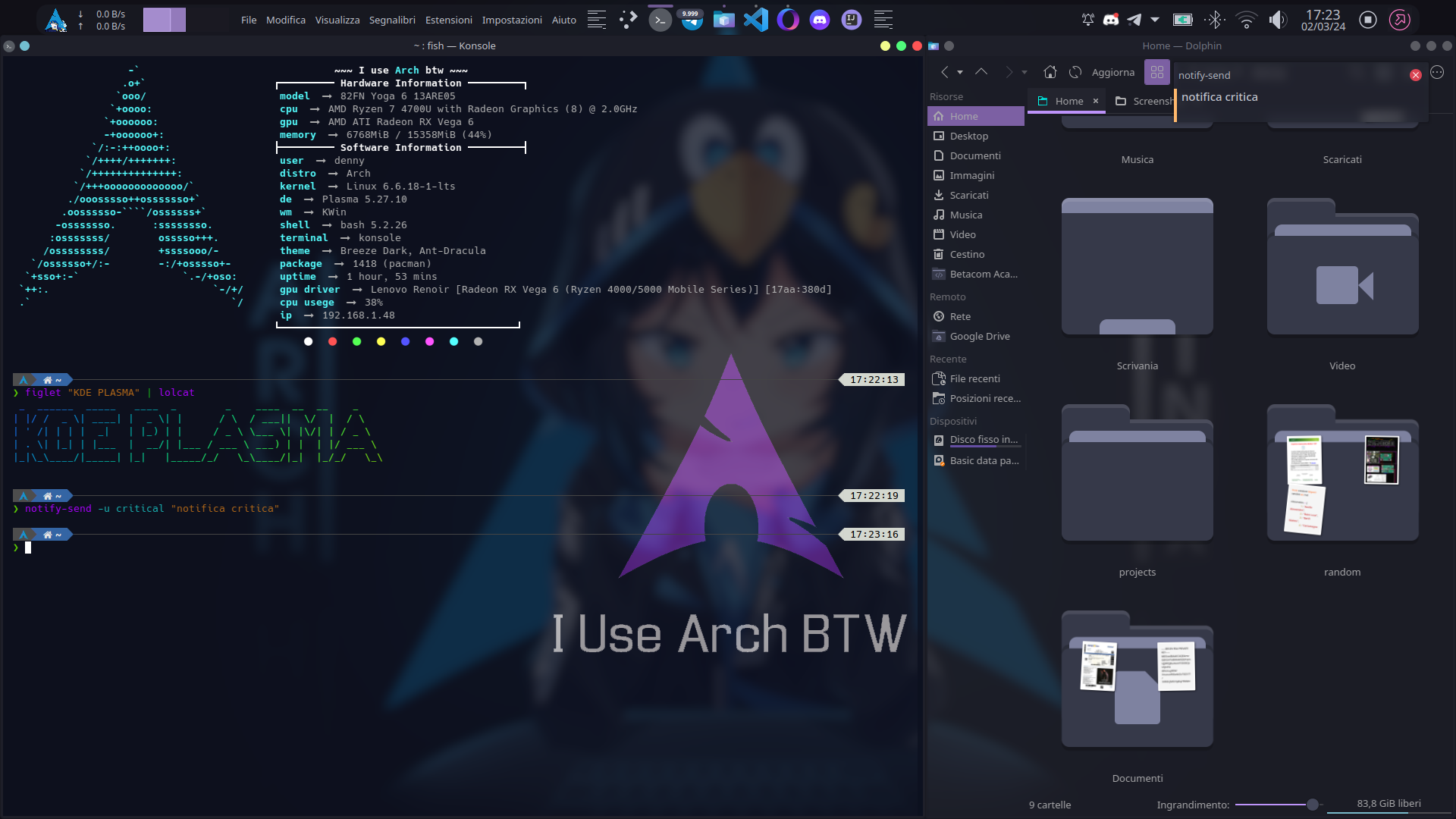1456x819 pixels.
Task: Expand the back history dropdown arrow
Action: click(x=960, y=73)
